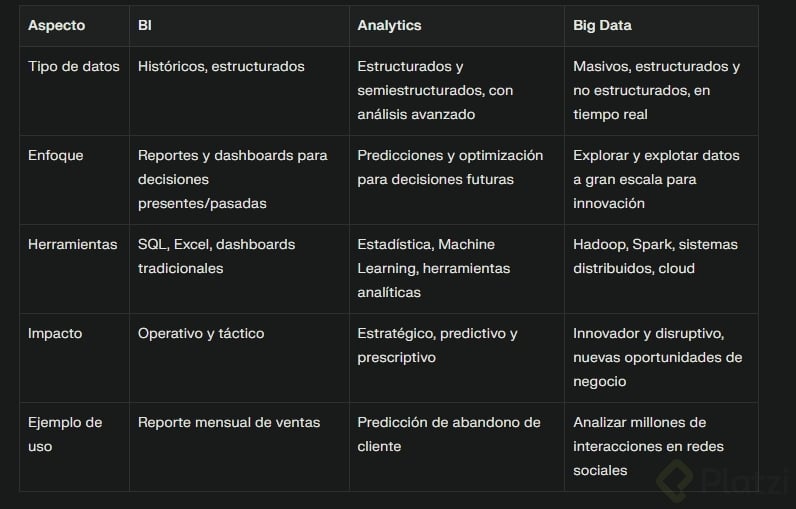Select the Analizar millones de interacciones cell

click(648, 446)
